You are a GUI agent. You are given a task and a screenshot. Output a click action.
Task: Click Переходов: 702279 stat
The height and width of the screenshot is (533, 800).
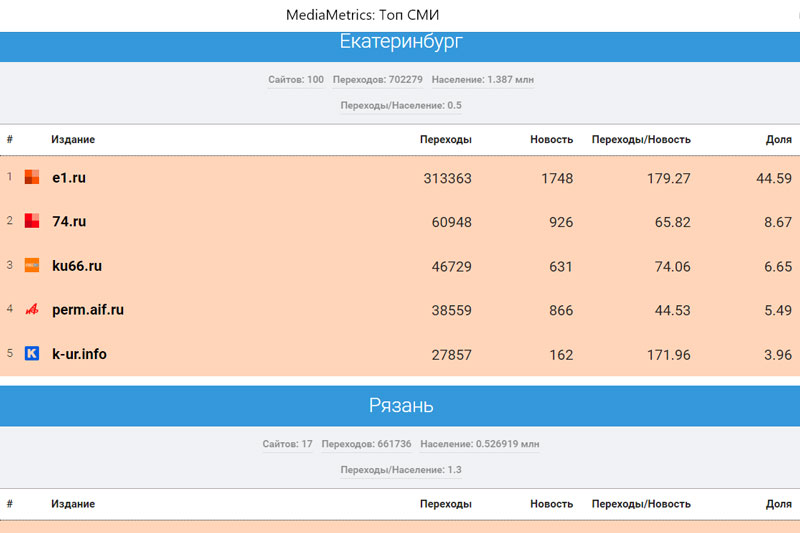[x=378, y=80]
